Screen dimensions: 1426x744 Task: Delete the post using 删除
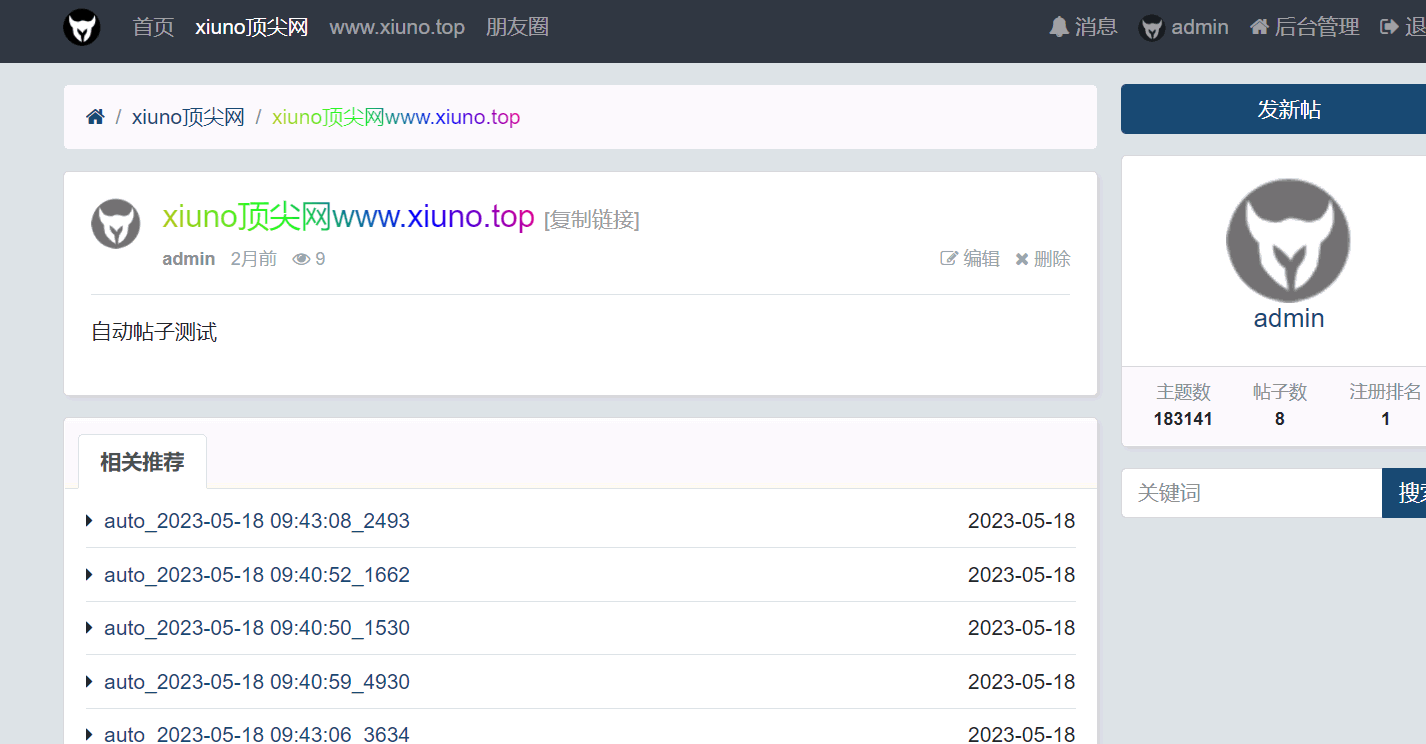[1043, 259]
